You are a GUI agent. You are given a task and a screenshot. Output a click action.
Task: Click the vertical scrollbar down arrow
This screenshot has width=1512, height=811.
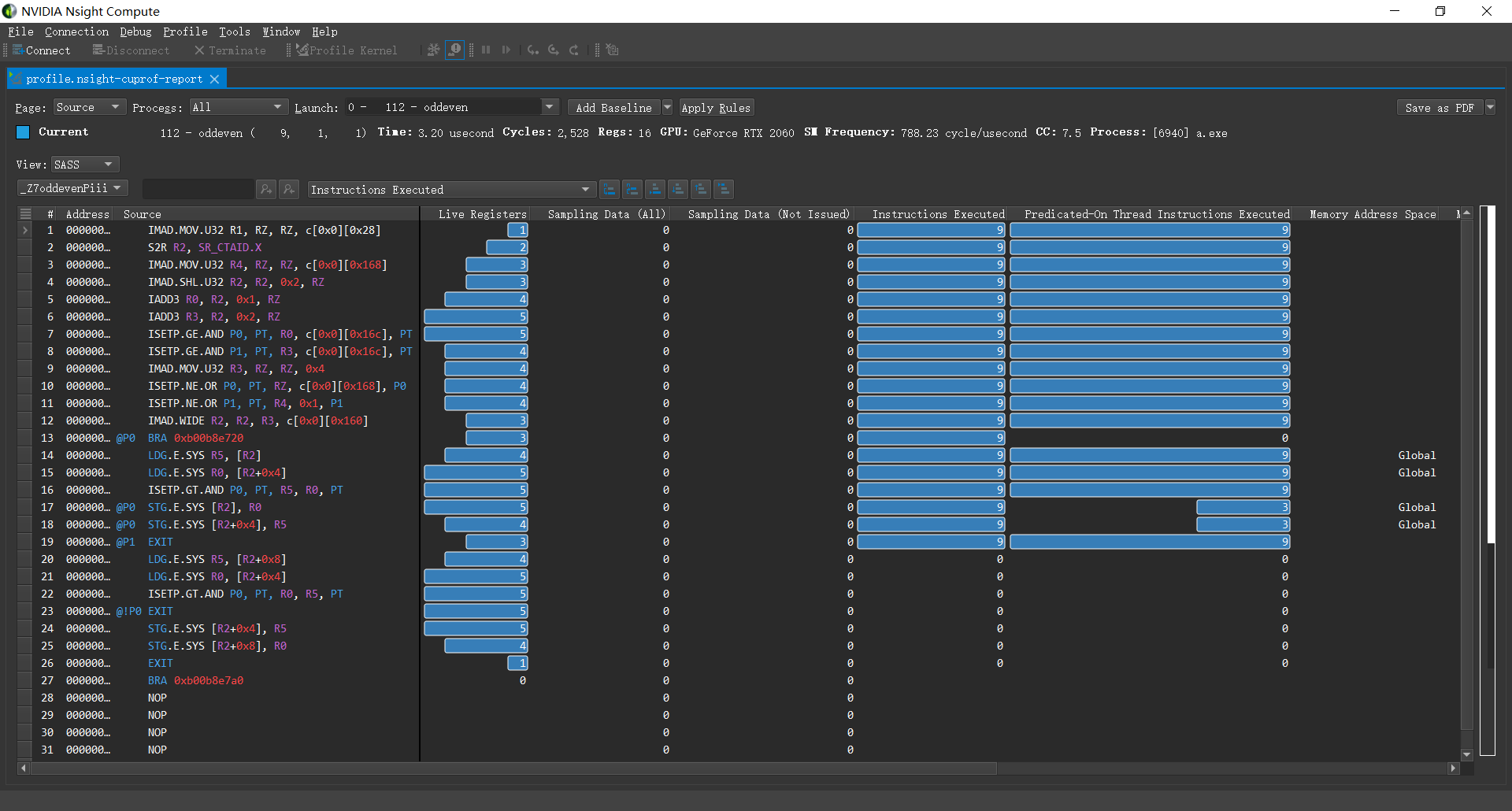coord(1466,754)
